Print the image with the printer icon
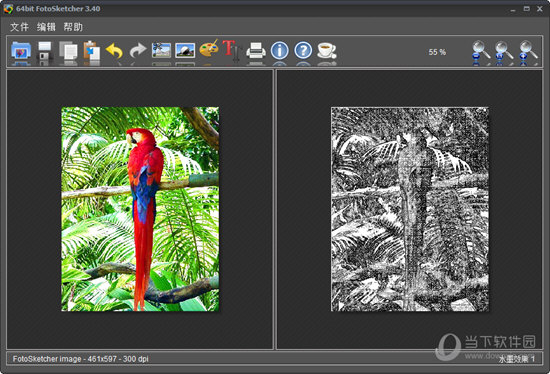This screenshot has height=374, width=550. point(256,51)
